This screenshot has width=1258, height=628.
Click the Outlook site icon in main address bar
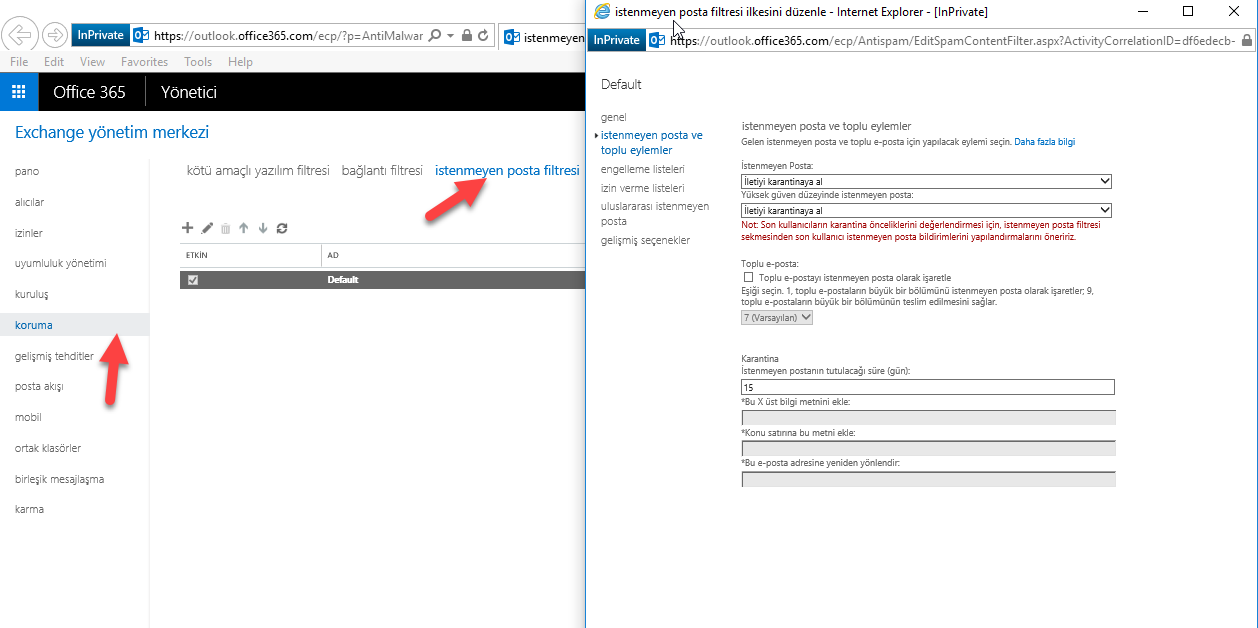click(141, 35)
